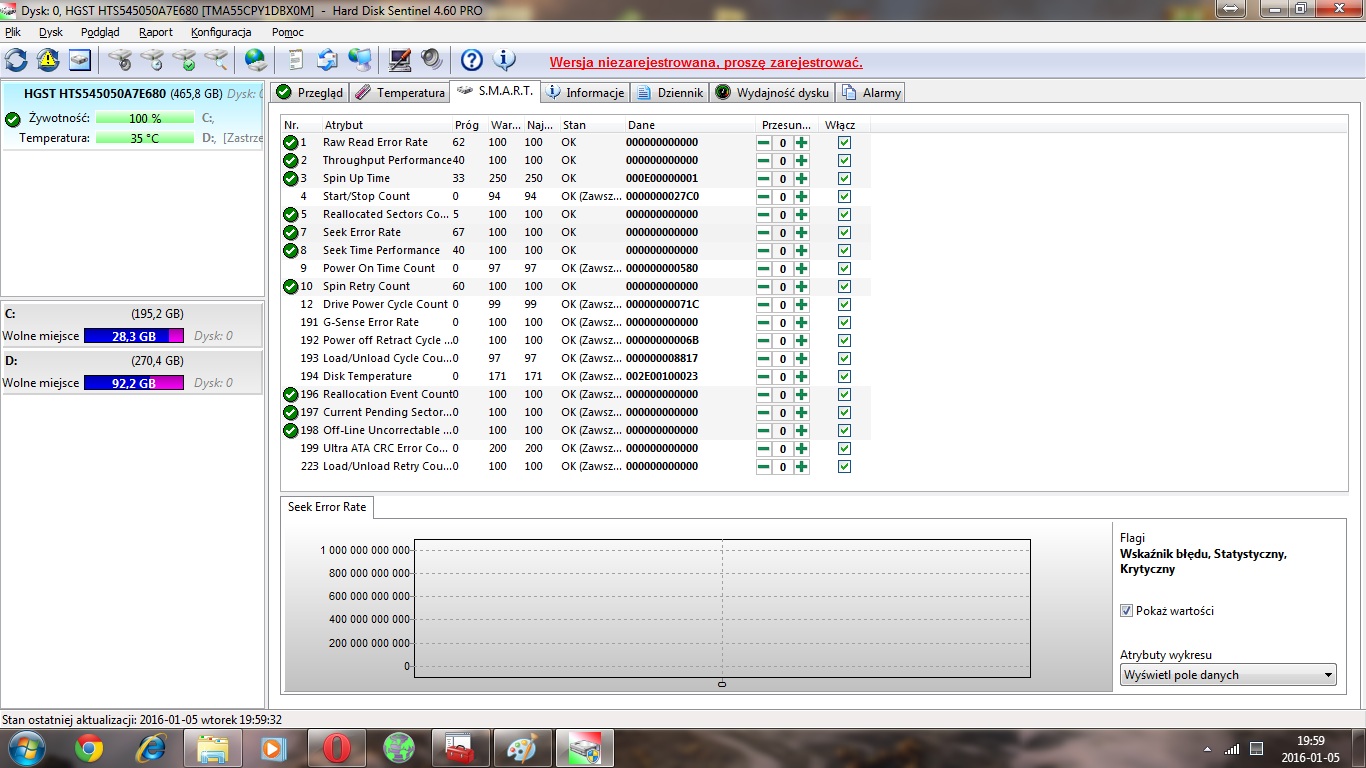Toggle the Pokaż wartości checkbox
This screenshot has height=768, width=1366.
(1126, 611)
